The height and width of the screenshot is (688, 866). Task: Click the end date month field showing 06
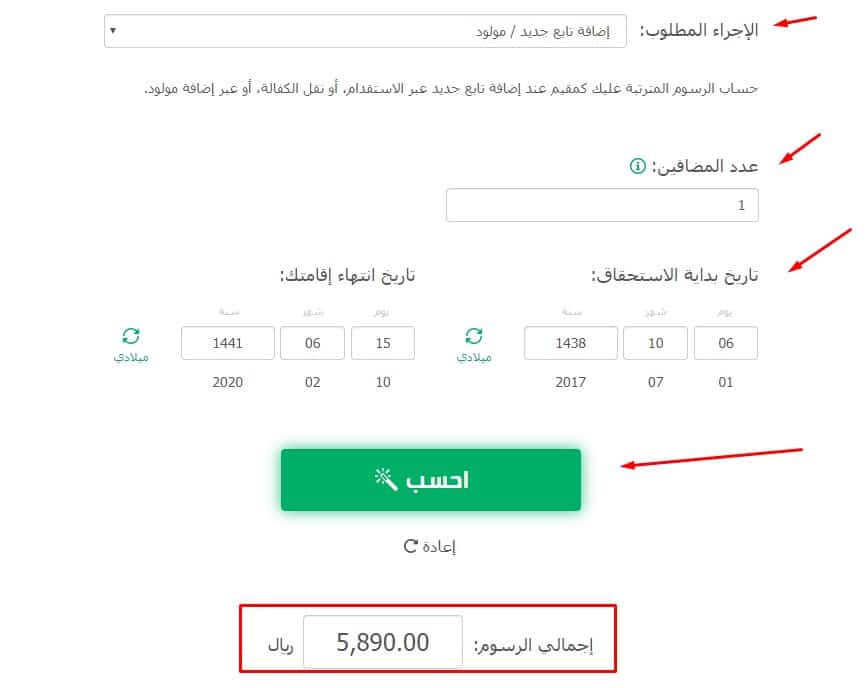pyautogui.click(x=312, y=342)
